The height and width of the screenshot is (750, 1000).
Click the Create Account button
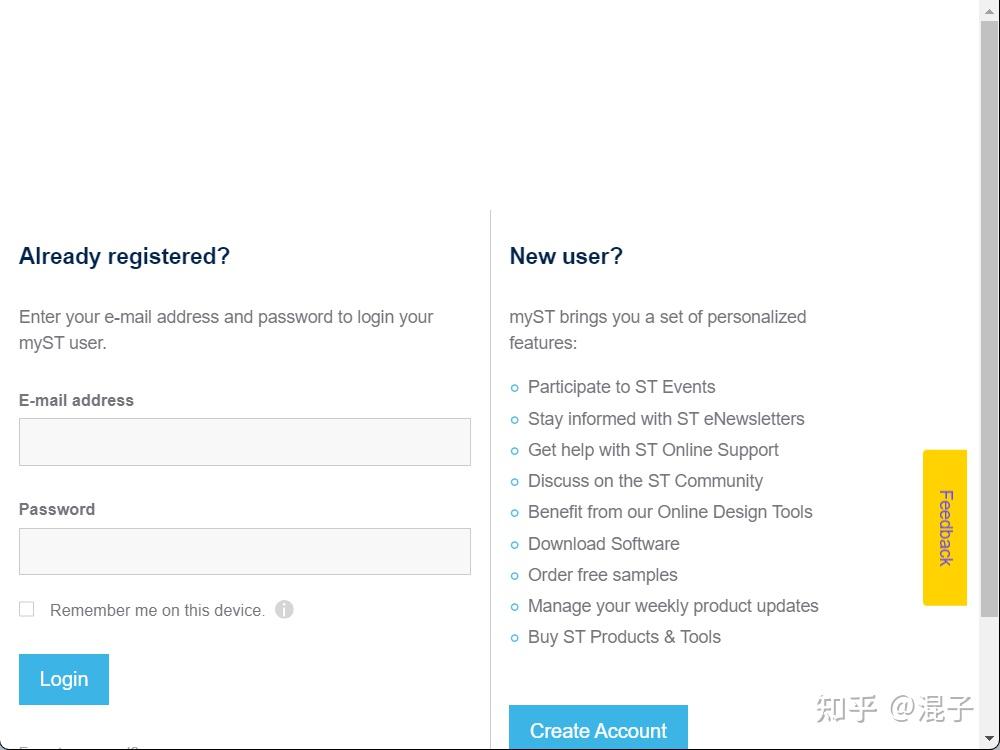click(598, 729)
